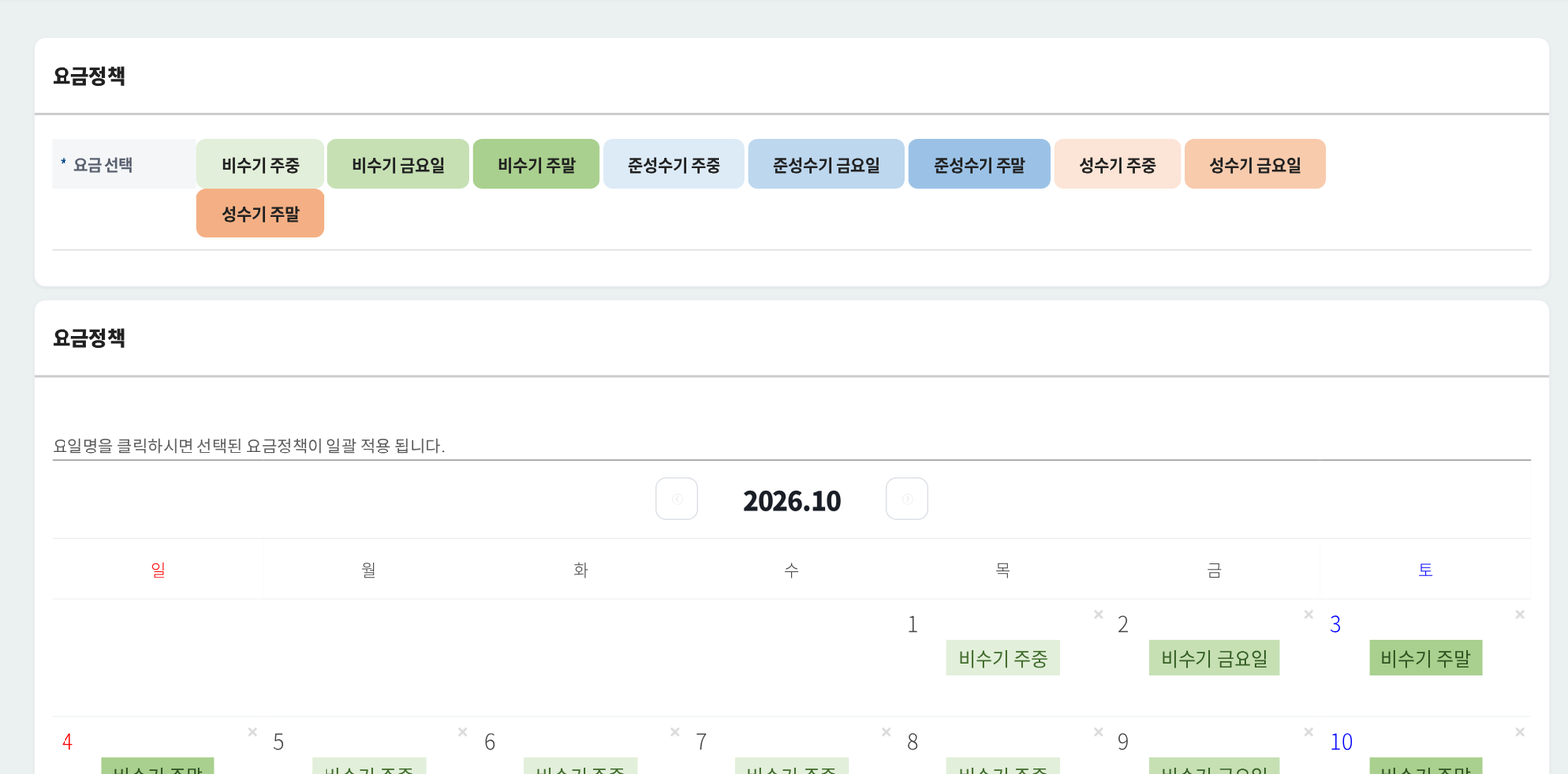
Task: Select the date number 7 in the calendar
Action: point(701,742)
